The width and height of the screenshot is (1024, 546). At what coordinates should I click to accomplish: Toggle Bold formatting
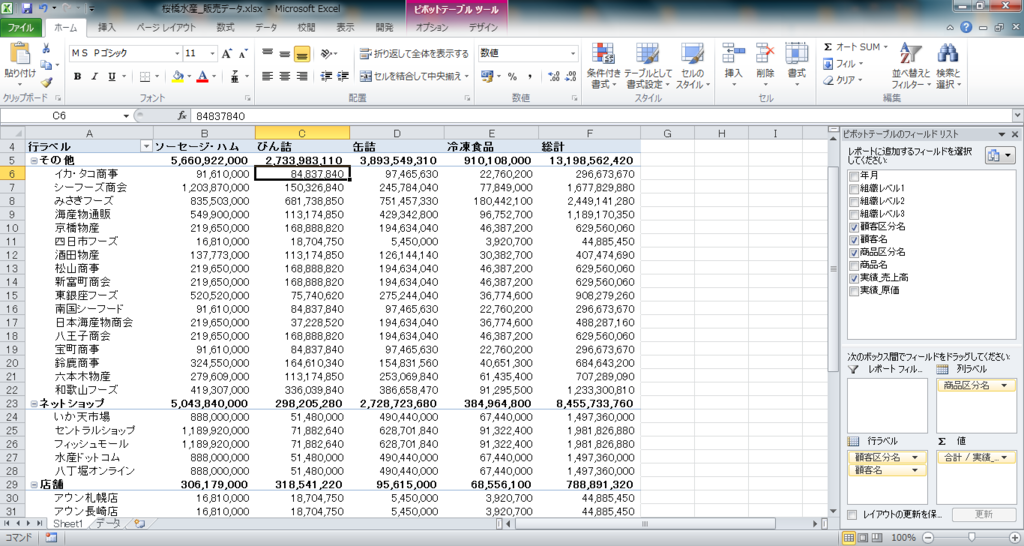pyautogui.click(x=77, y=76)
